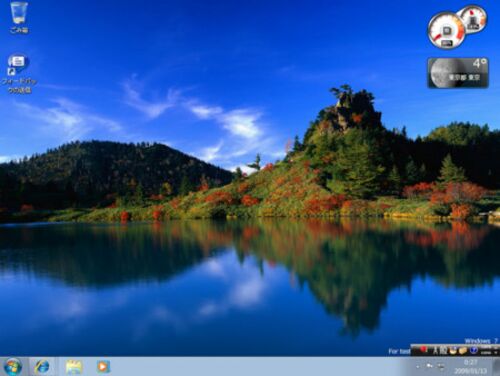Image resolution: width=500 pixels, height=376 pixels.
Task: Launch Internet Explorer from the taskbar
Action: 42,366
